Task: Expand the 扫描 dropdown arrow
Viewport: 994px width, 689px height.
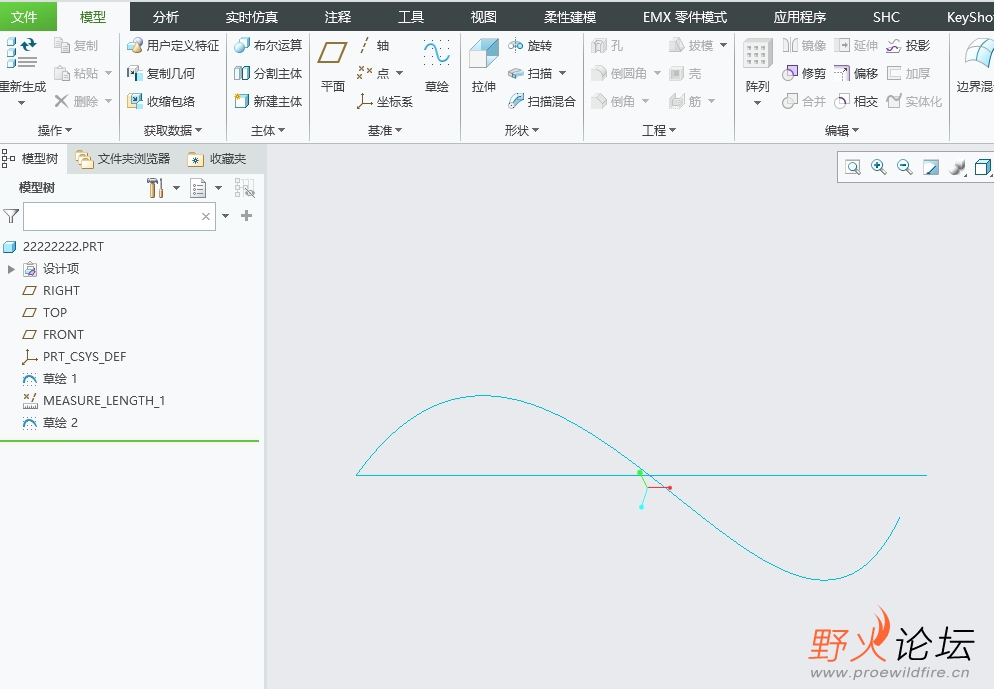Action: (x=562, y=74)
